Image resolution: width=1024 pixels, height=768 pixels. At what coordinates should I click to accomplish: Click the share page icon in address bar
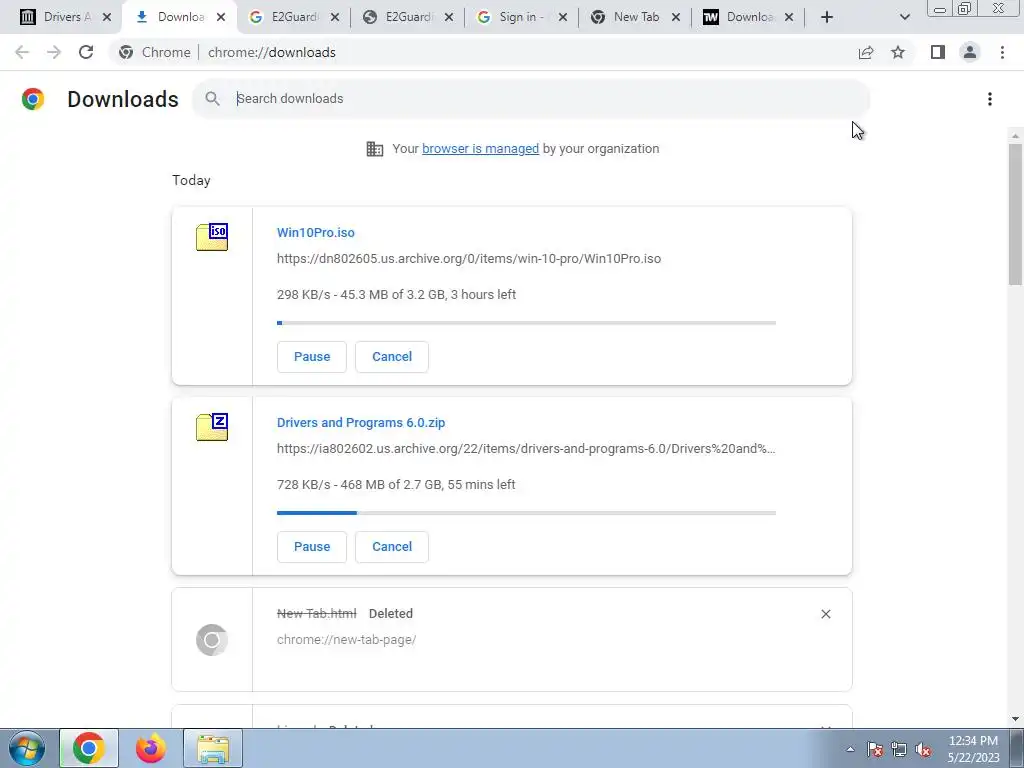(x=866, y=52)
